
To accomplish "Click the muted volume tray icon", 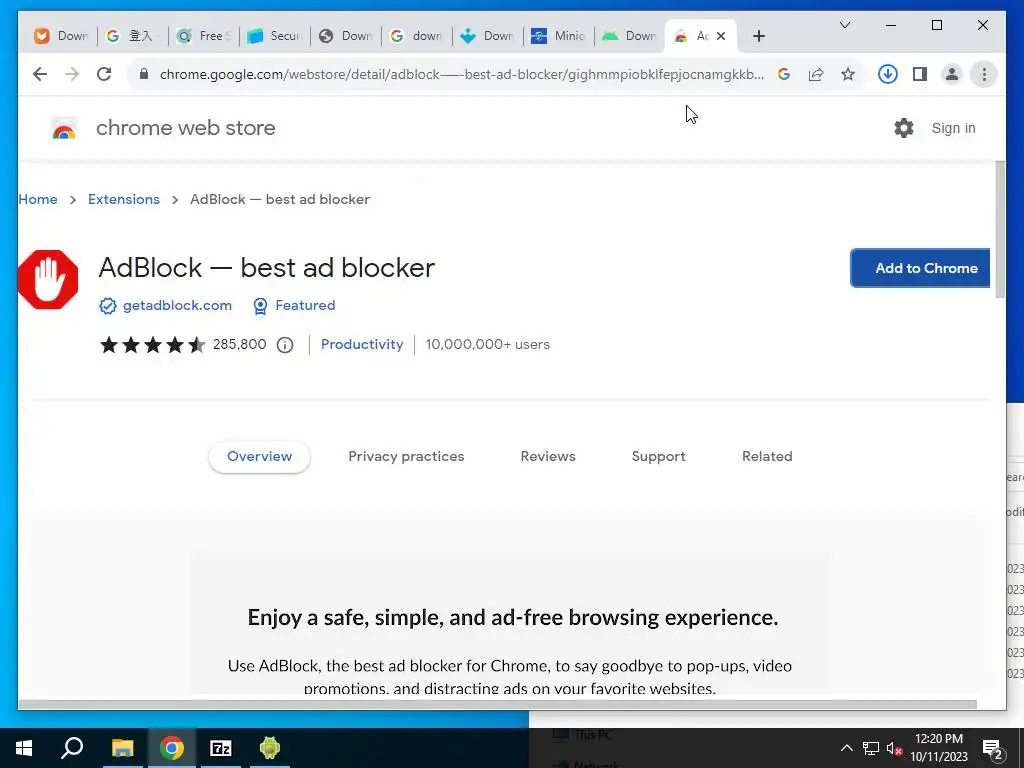I will (x=894, y=748).
